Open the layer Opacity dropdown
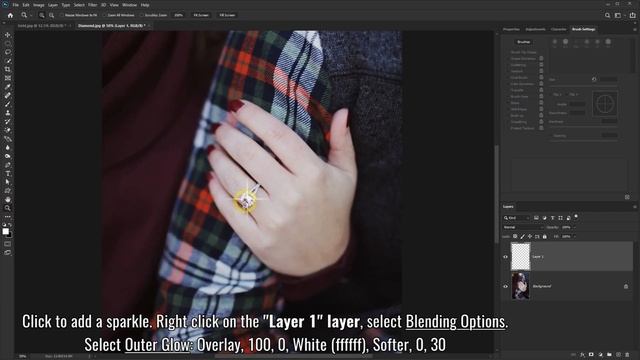 click(574, 227)
